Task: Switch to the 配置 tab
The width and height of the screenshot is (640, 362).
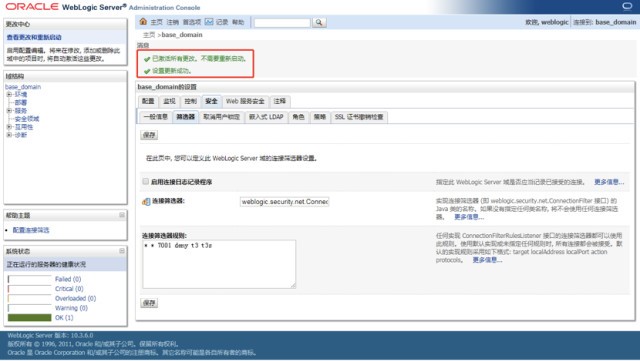Action: point(148,101)
